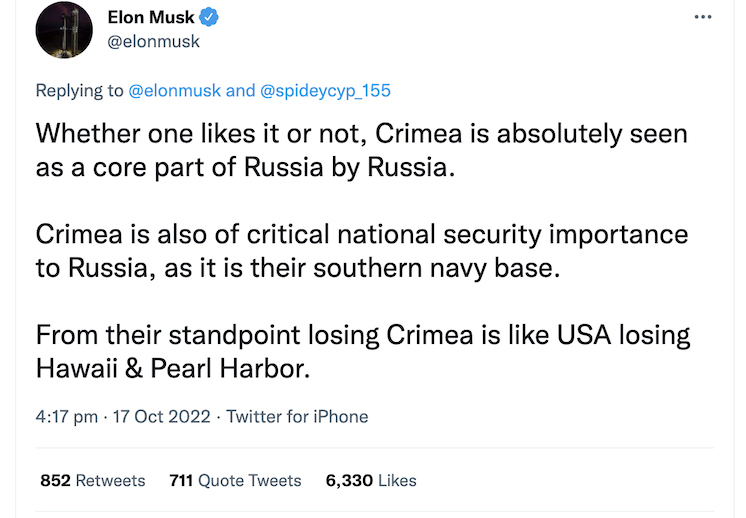The width and height of the screenshot is (746, 518).
Task: Open the Twitter for iPhone source link
Action: coord(297,417)
